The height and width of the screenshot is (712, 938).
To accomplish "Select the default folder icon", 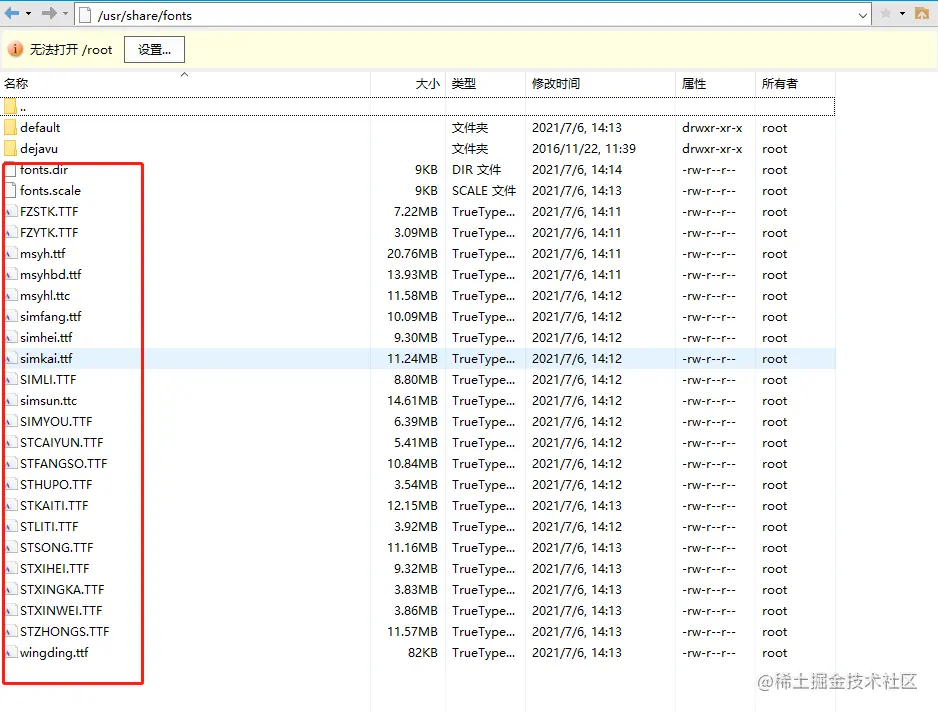I will pos(10,127).
